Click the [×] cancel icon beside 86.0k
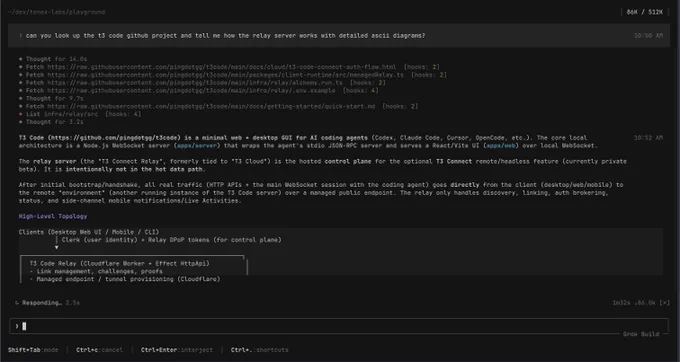680x362 pixels. pyautogui.click(x=665, y=303)
